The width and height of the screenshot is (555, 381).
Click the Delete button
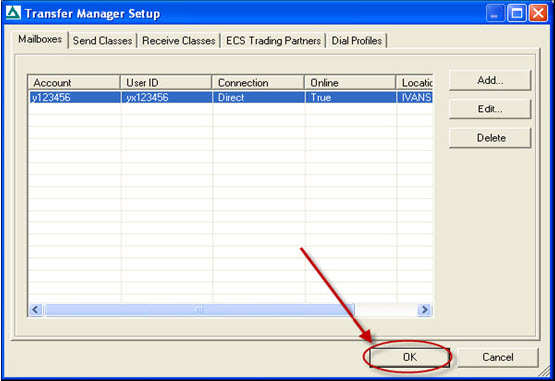490,138
